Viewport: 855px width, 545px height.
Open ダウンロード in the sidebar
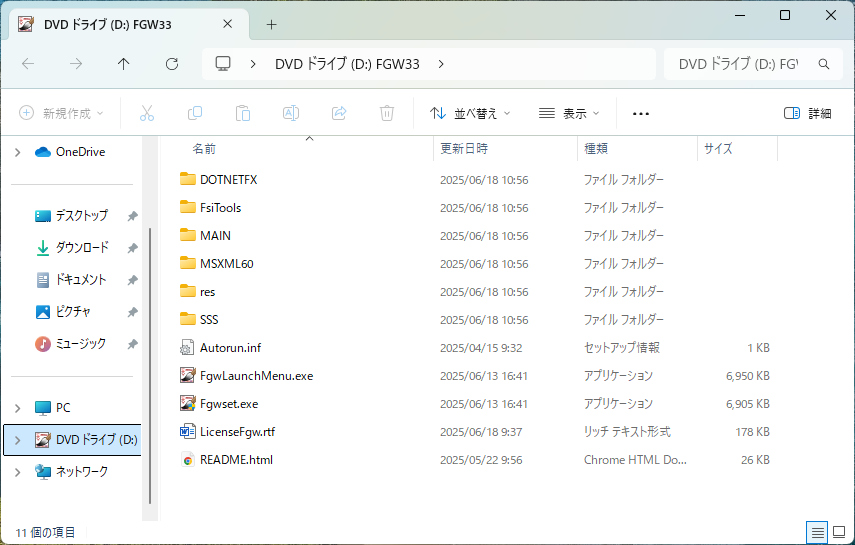pyautogui.click(x=81, y=248)
